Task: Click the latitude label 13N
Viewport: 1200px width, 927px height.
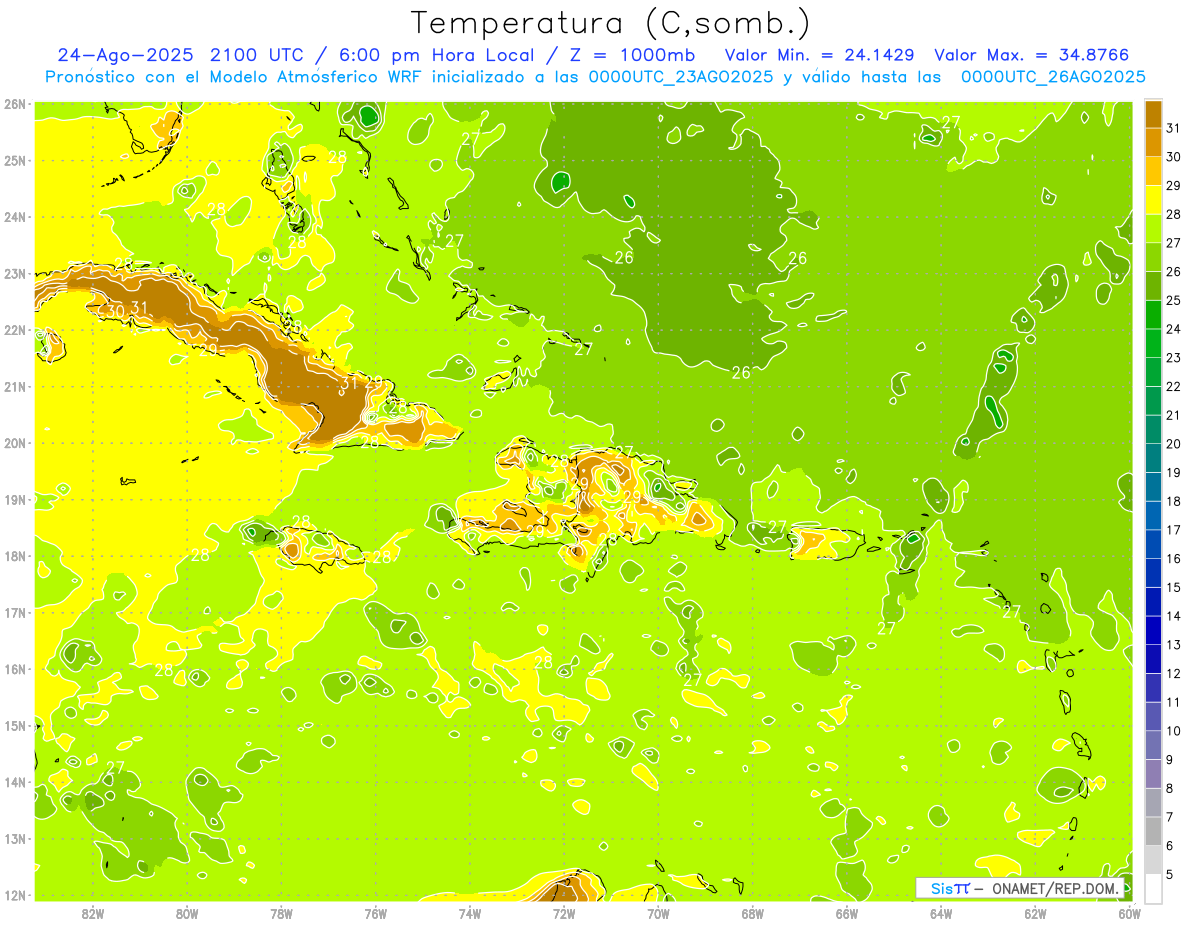Action: 15,838
